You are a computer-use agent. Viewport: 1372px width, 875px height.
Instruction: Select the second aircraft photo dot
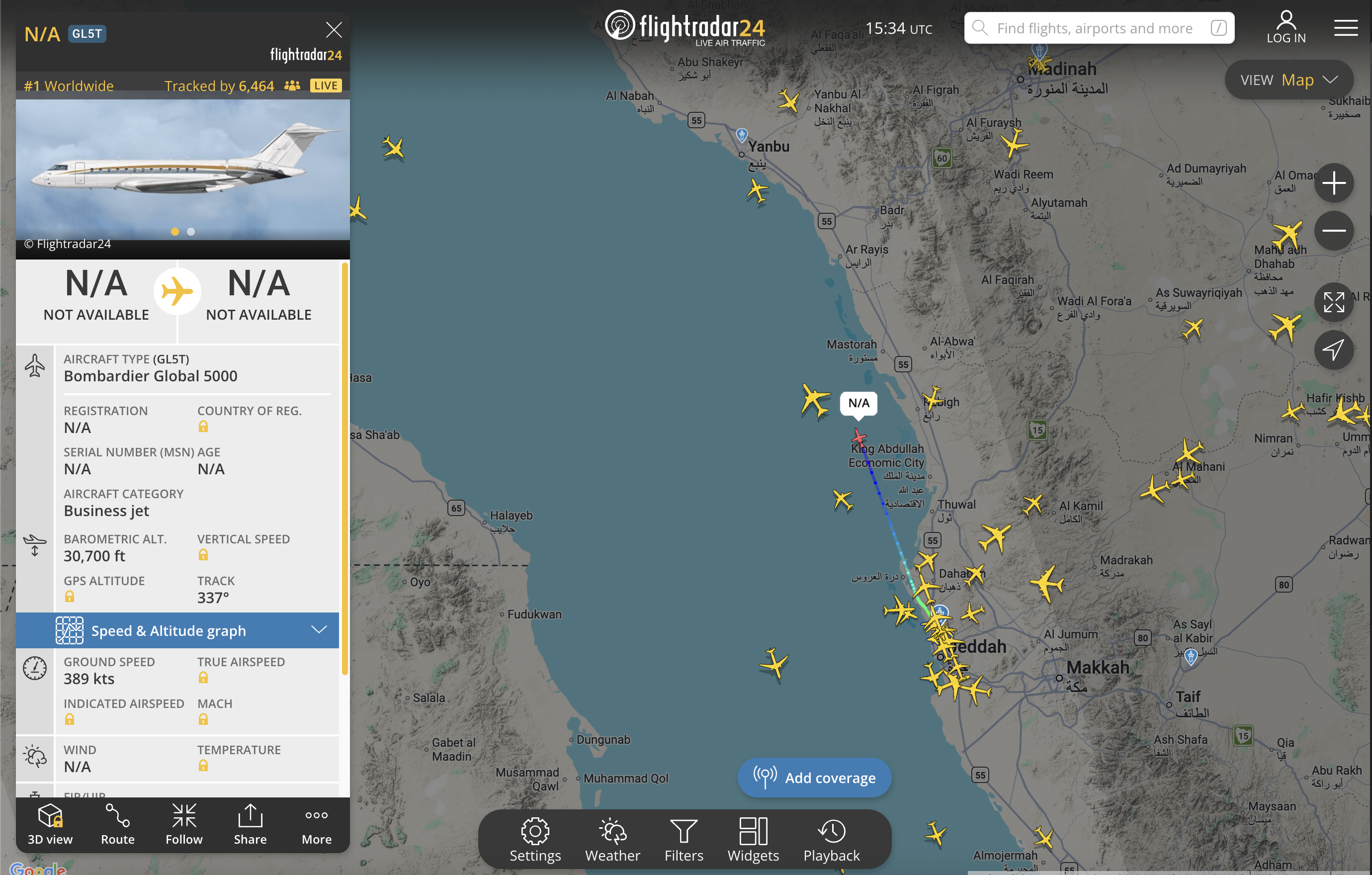coord(191,232)
